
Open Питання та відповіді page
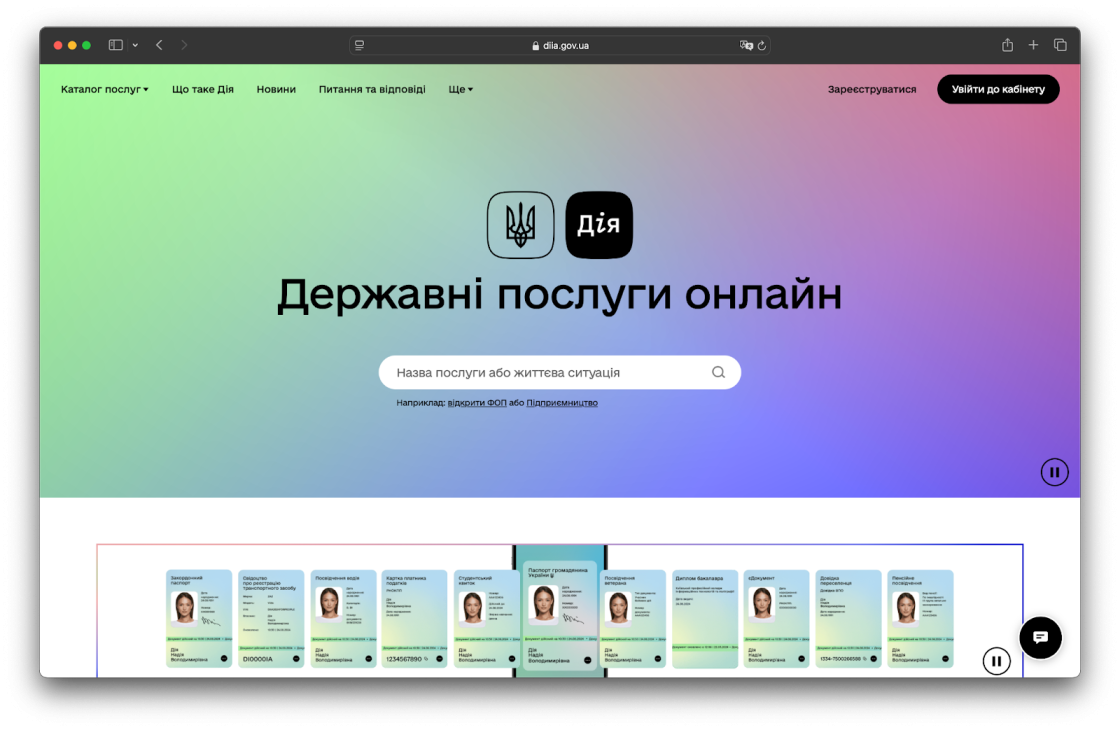(372, 89)
